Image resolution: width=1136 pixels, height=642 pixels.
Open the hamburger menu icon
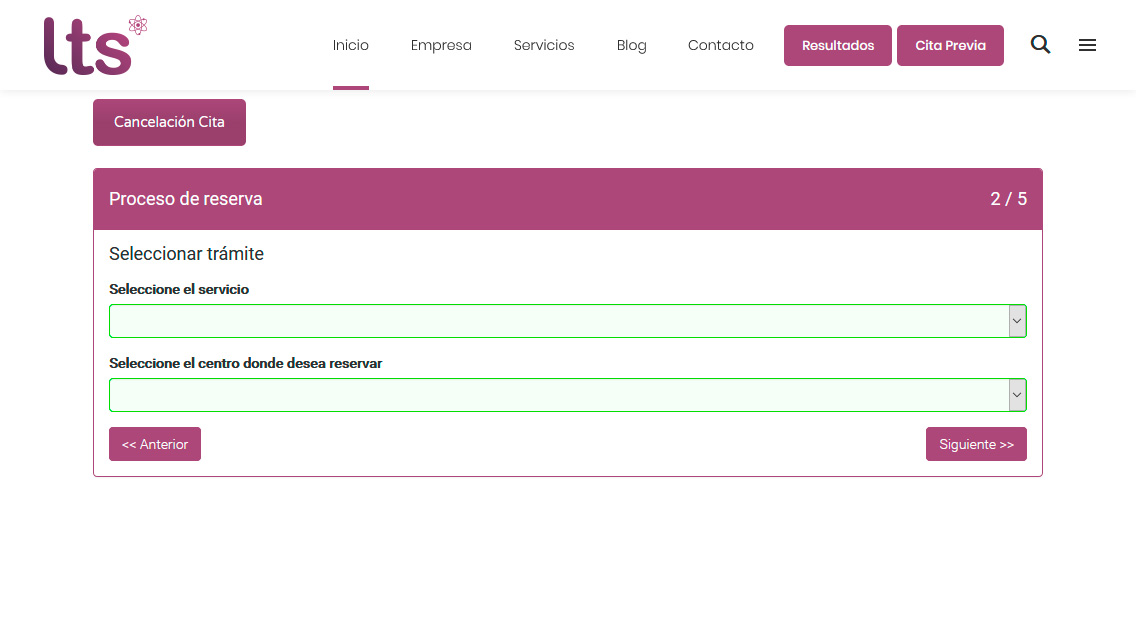tap(1087, 45)
